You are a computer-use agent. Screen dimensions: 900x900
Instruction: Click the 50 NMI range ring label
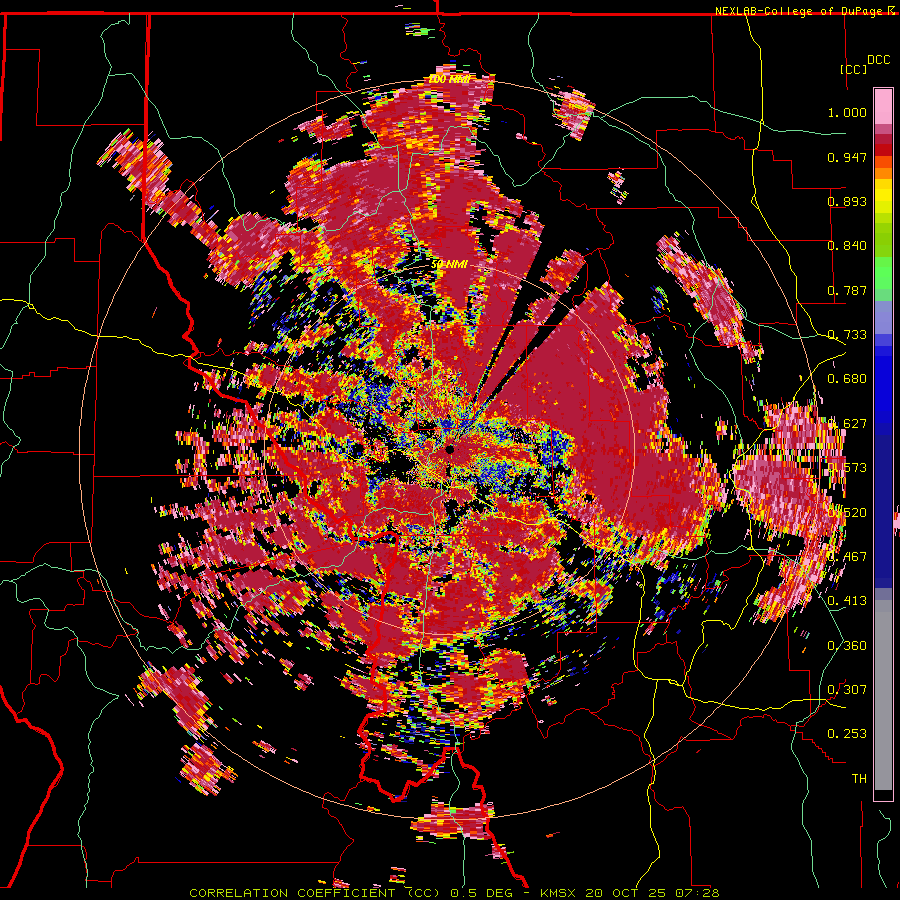click(449, 265)
